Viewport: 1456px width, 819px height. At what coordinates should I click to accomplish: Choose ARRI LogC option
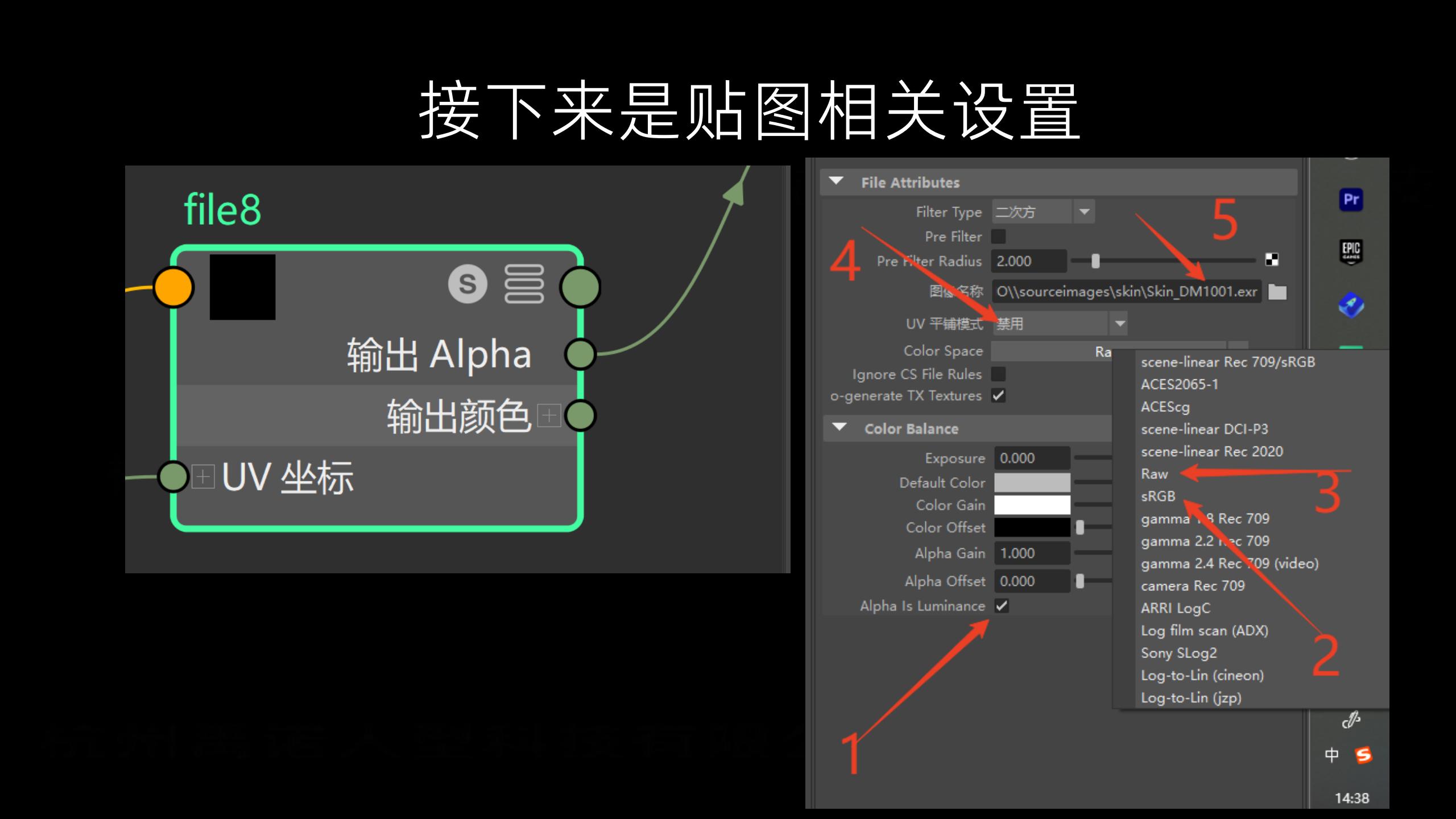pyautogui.click(x=1175, y=608)
